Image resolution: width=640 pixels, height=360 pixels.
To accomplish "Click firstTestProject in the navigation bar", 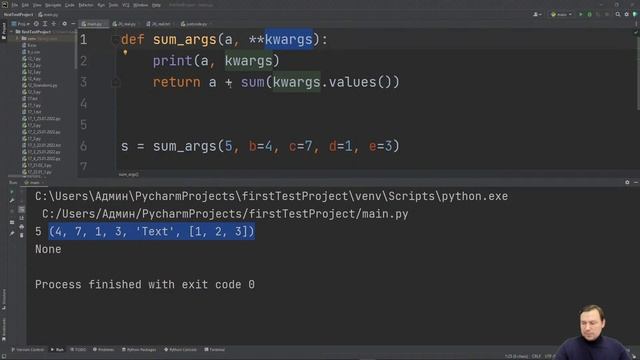I will 18,14.
